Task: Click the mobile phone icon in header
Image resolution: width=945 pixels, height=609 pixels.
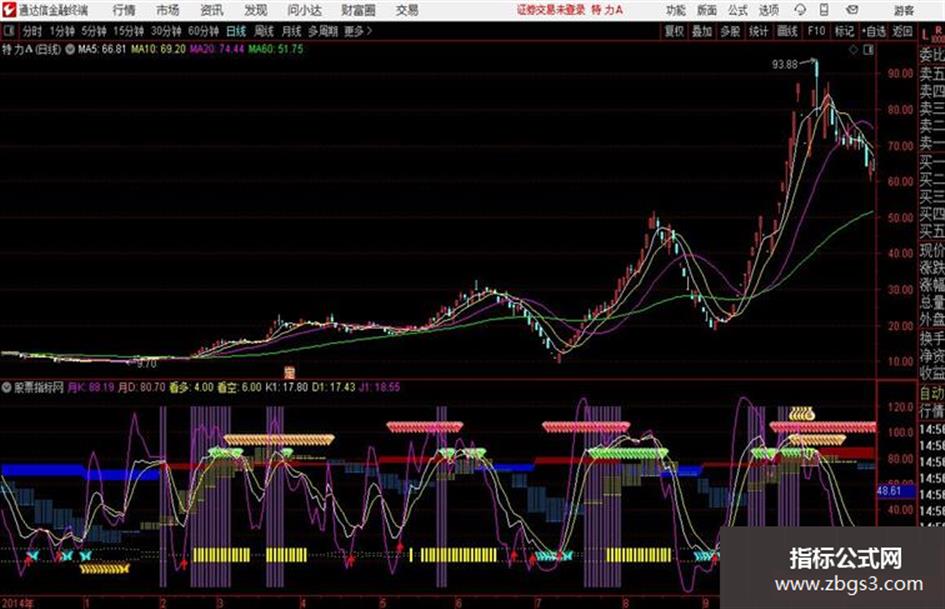Action: click(824, 10)
